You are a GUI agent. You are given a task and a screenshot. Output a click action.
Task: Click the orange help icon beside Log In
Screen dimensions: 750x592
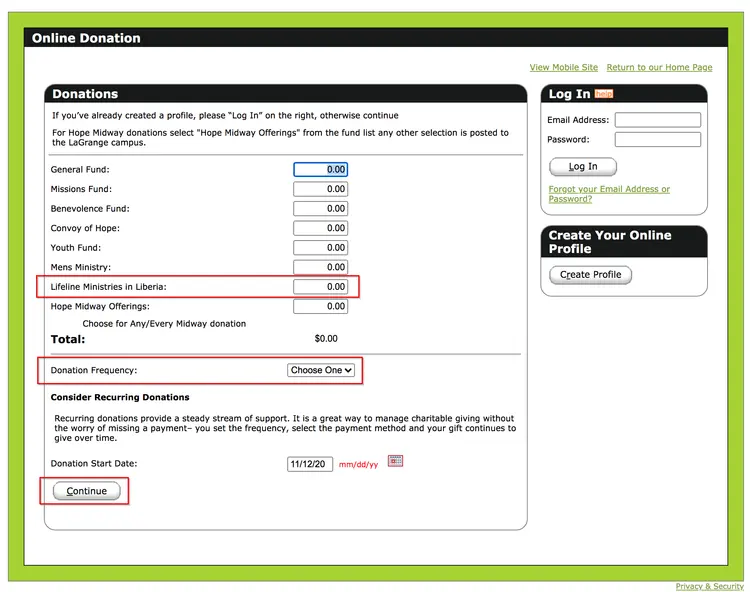[x=603, y=94]
